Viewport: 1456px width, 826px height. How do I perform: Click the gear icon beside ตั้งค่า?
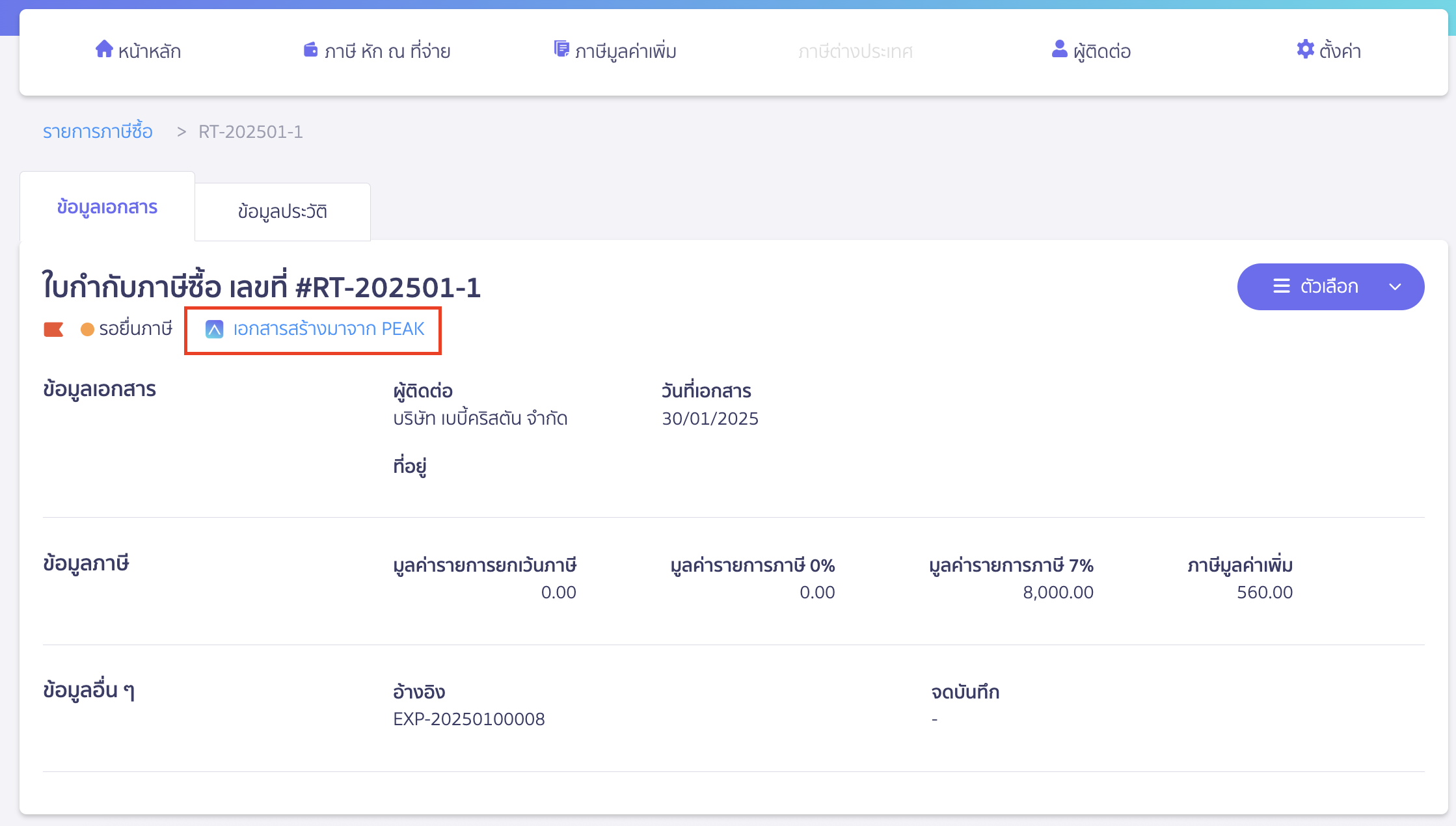point(1304,49)
